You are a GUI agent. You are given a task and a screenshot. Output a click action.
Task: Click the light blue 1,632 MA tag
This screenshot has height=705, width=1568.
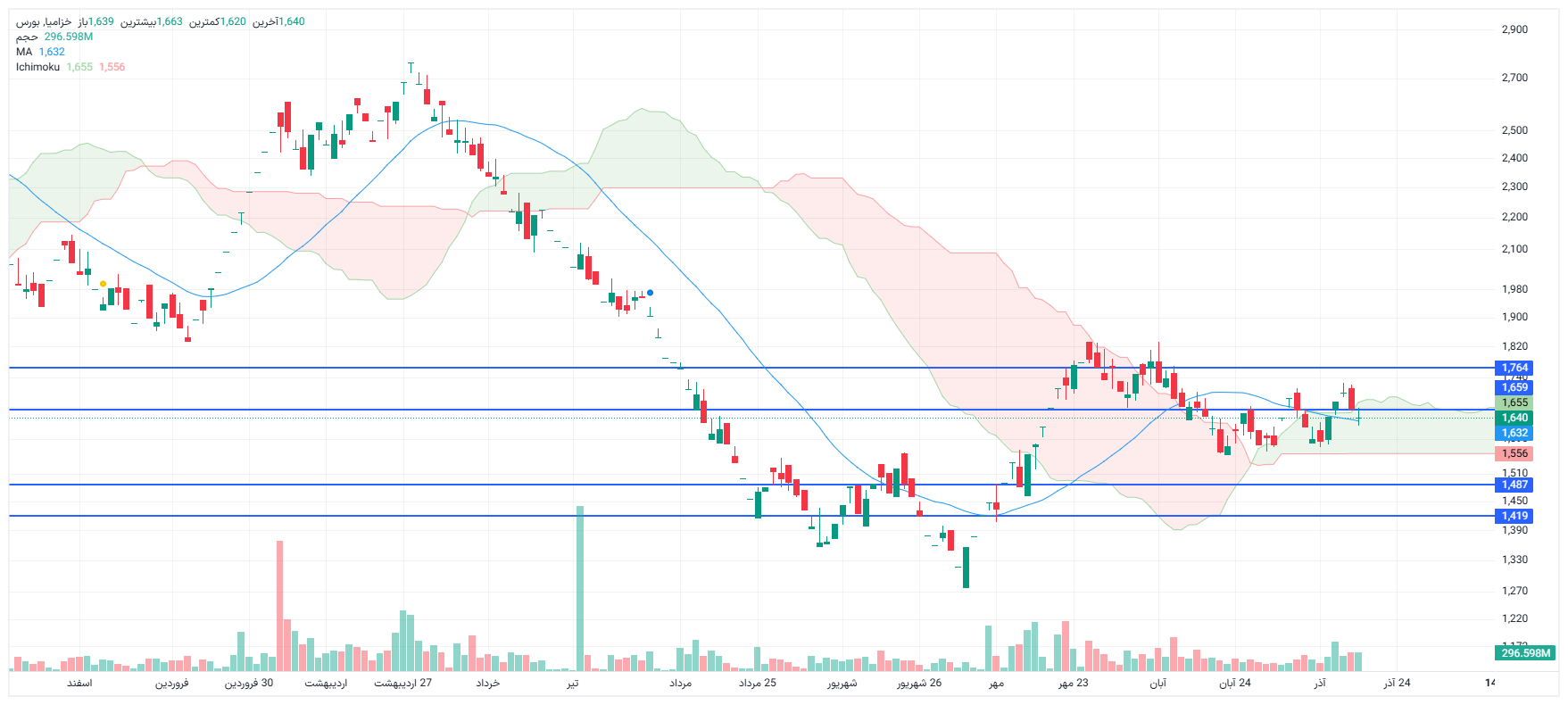click(1514, 433)
